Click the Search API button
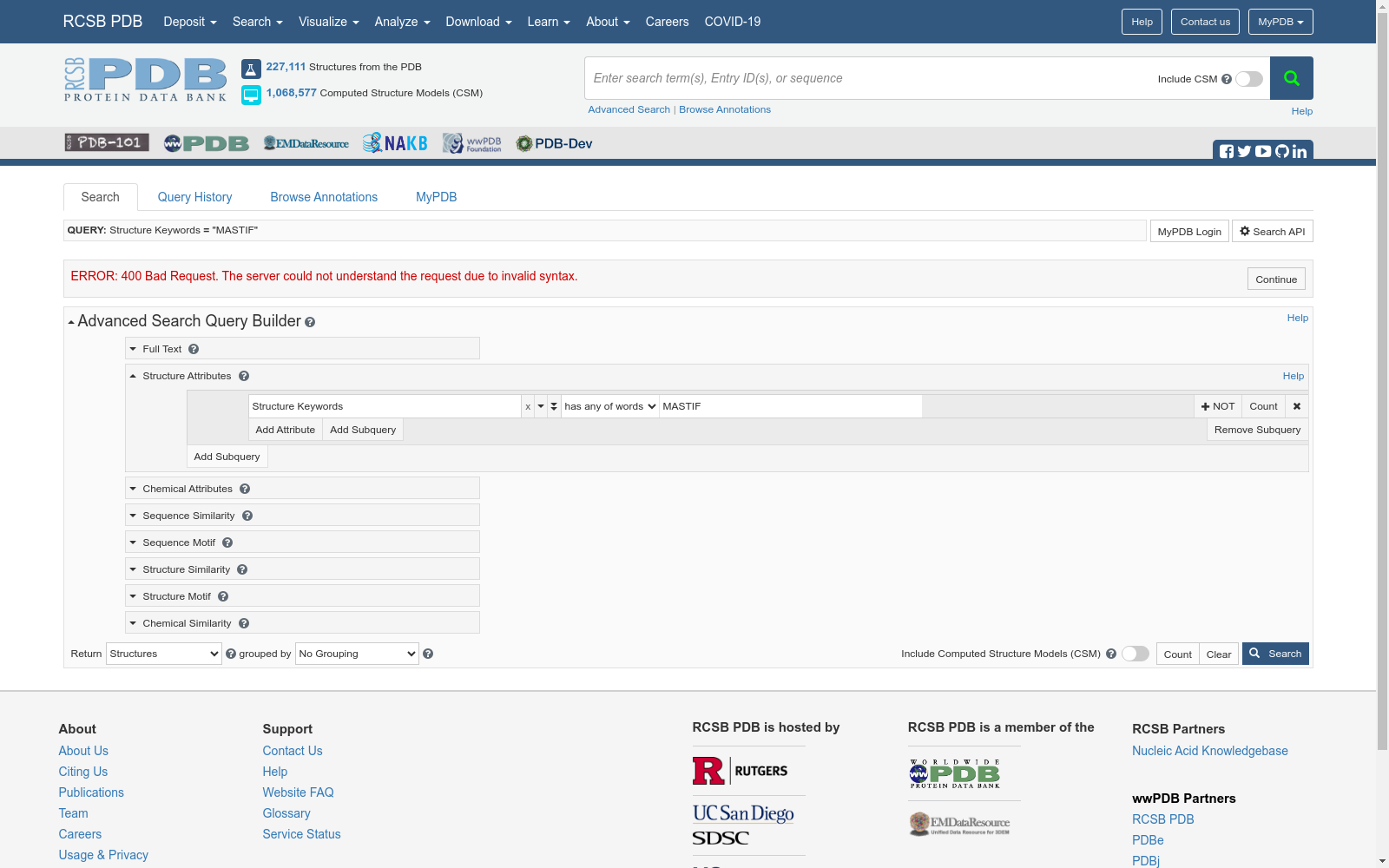Screen dimensions: 1389x868 point(1273,232)
